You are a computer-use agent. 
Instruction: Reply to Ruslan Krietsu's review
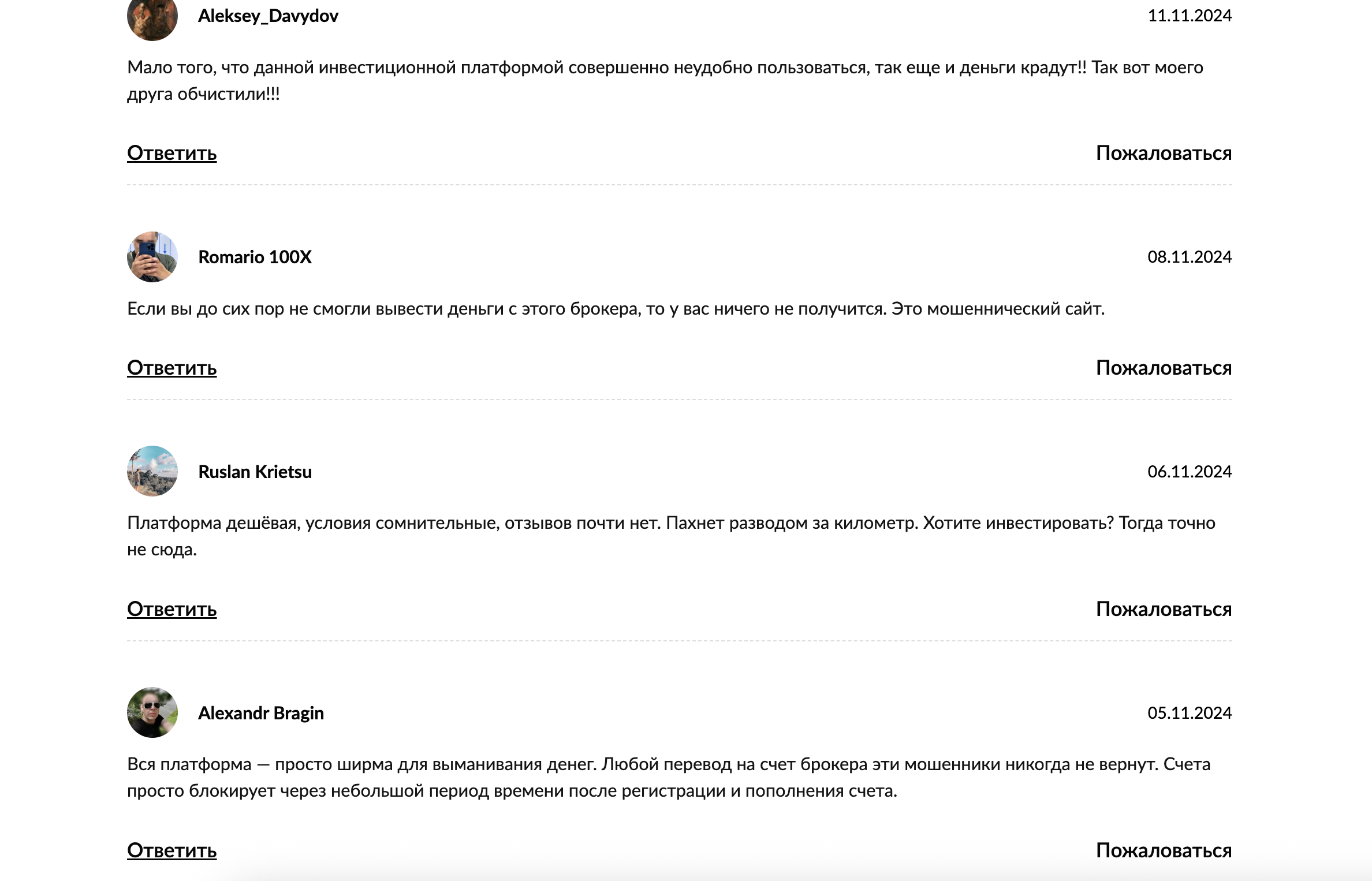coord(171,610)
